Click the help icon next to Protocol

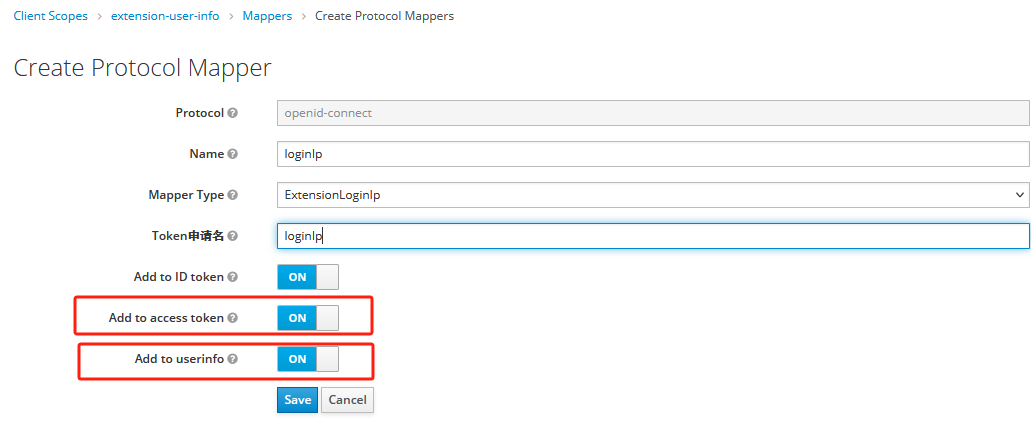coord(233,113)
